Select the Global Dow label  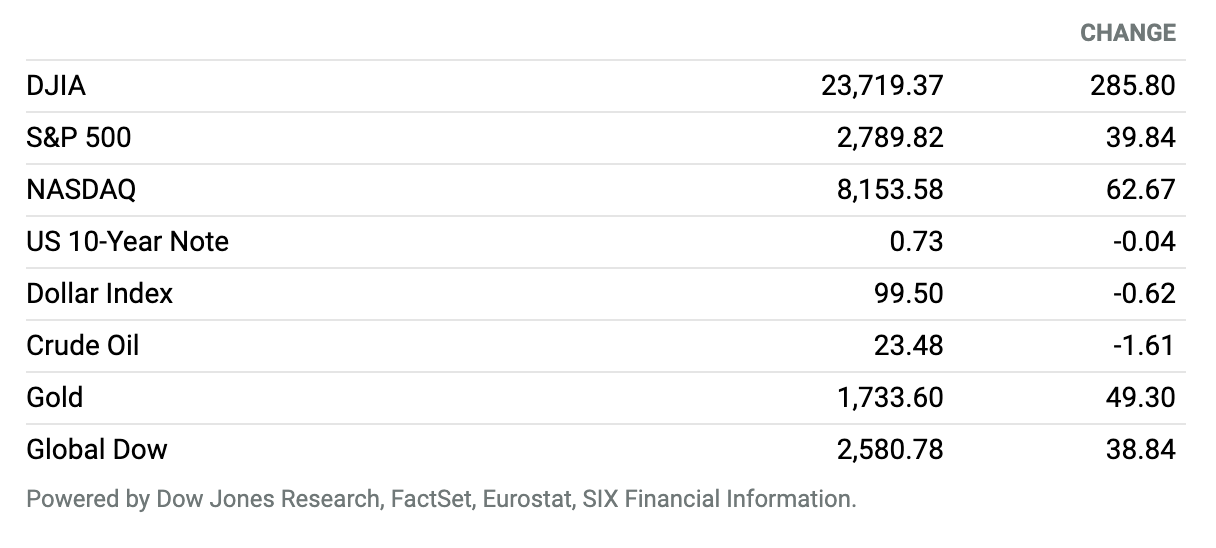tap(97, 450)
